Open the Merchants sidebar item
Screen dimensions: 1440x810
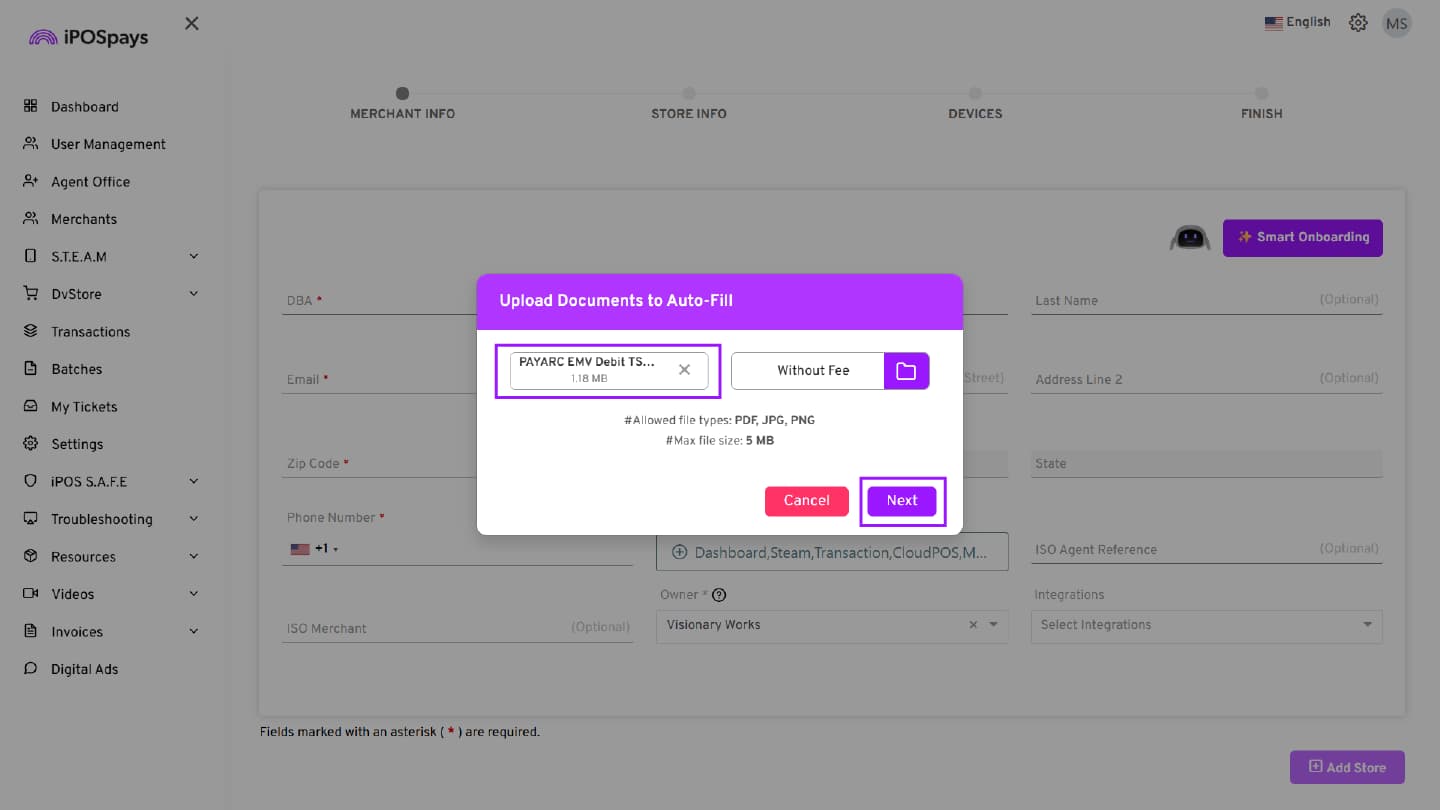(x=84, y=219)
